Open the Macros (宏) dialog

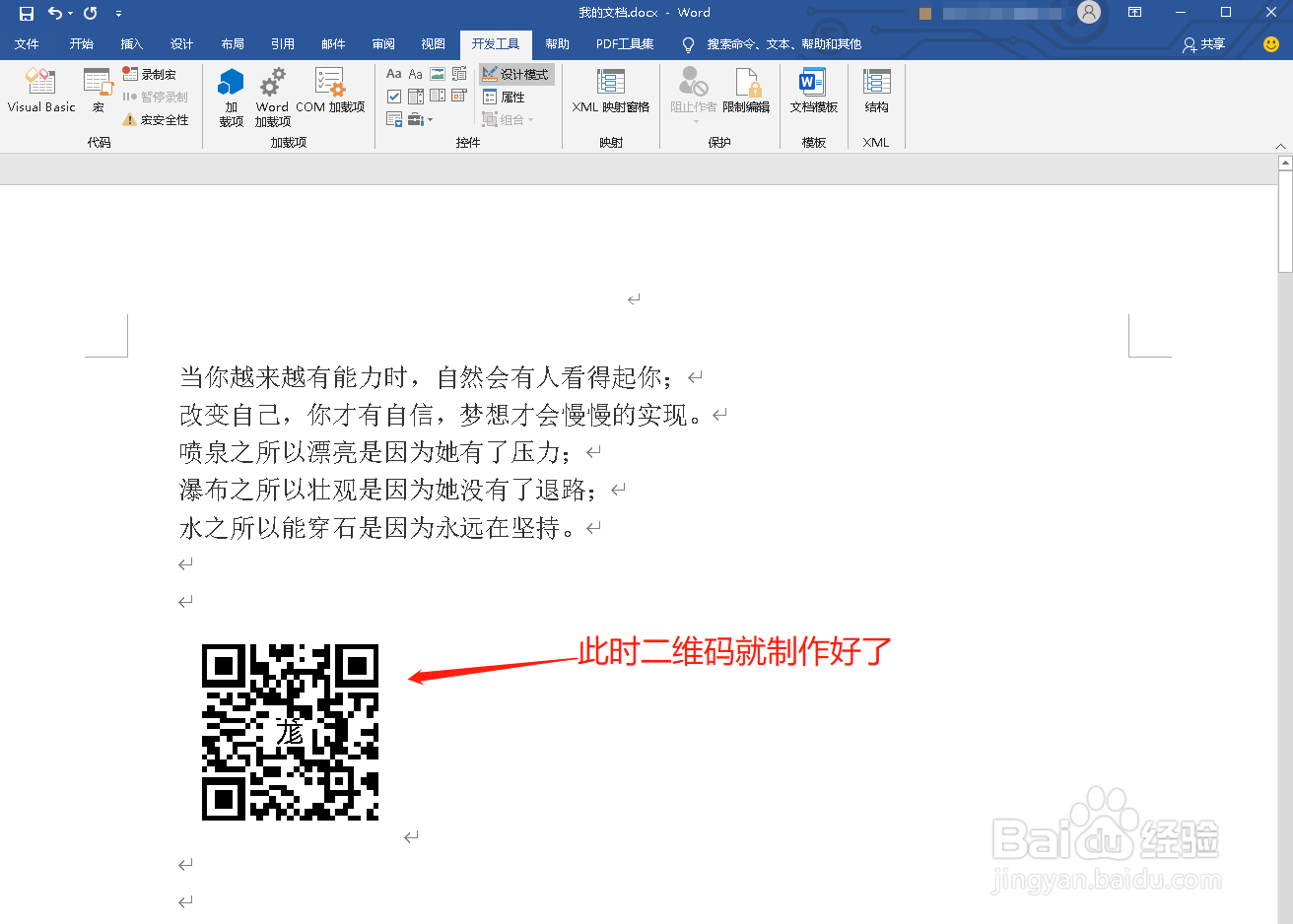98,91
